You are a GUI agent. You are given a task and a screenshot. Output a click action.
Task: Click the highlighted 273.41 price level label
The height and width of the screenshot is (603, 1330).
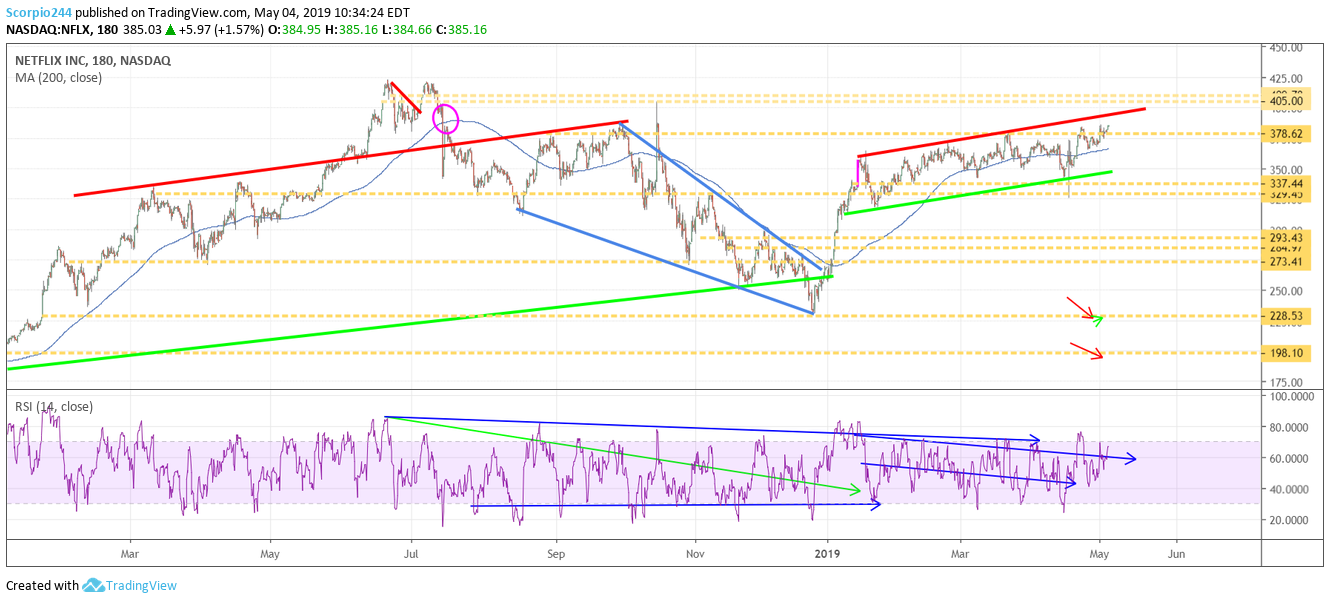pyautogui.click(x=1284, y=262)
